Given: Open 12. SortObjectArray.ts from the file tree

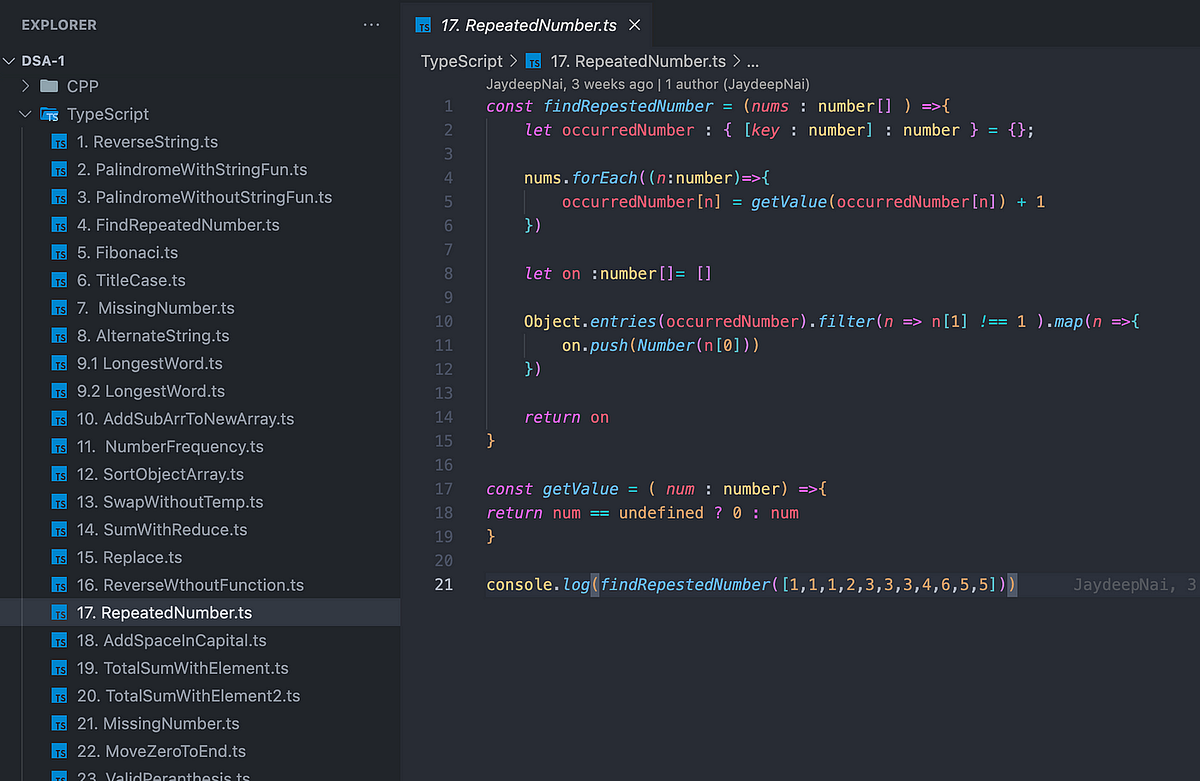Looking at the screenshot, I should click(x=157, y=474).
